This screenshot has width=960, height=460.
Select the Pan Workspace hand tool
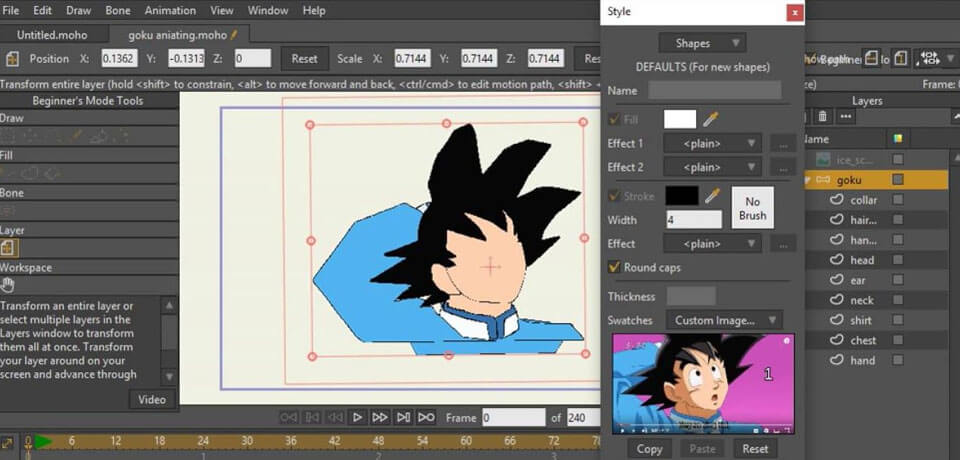point(8,285)
